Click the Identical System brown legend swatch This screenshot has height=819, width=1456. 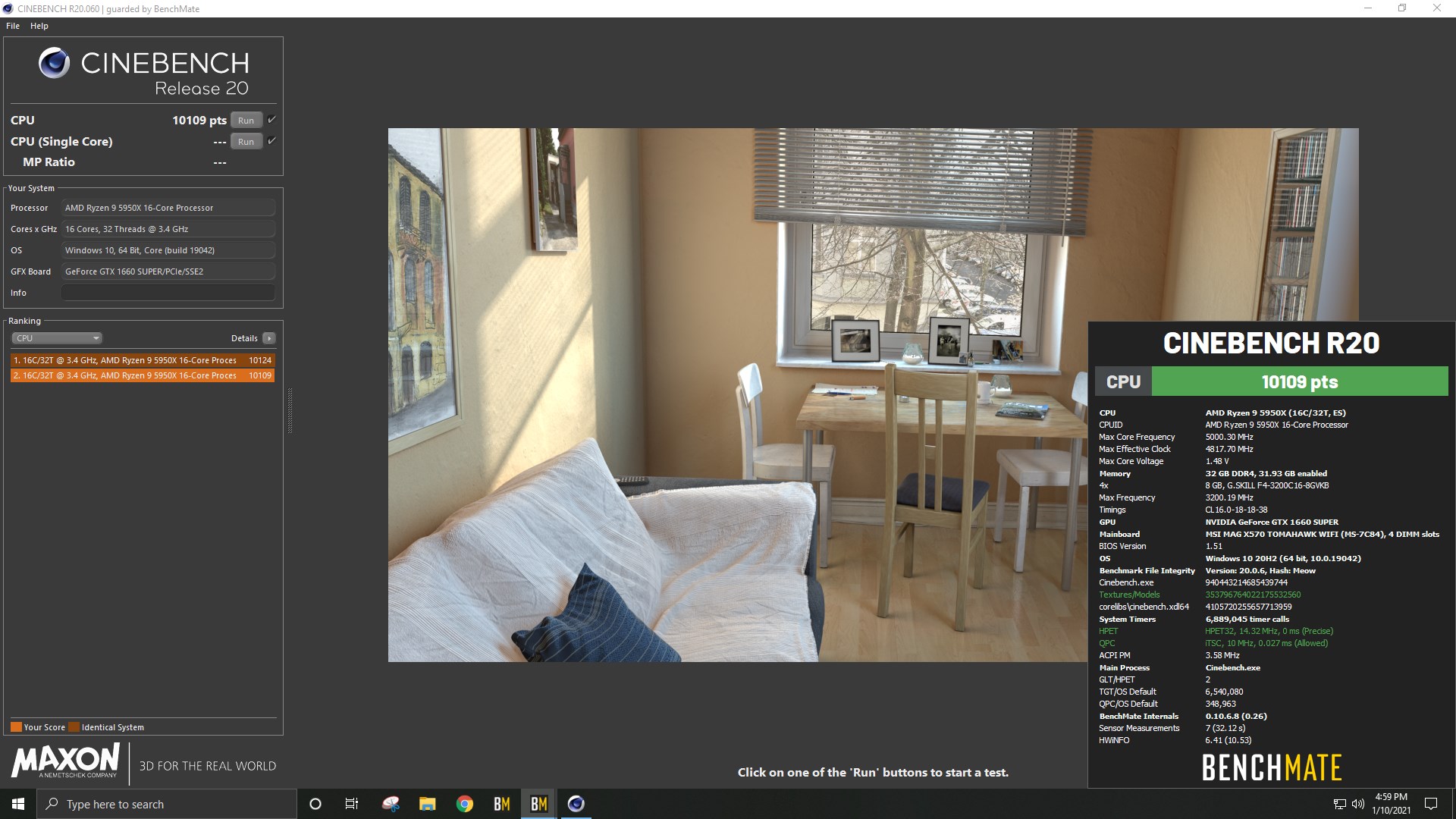[74, 727]
